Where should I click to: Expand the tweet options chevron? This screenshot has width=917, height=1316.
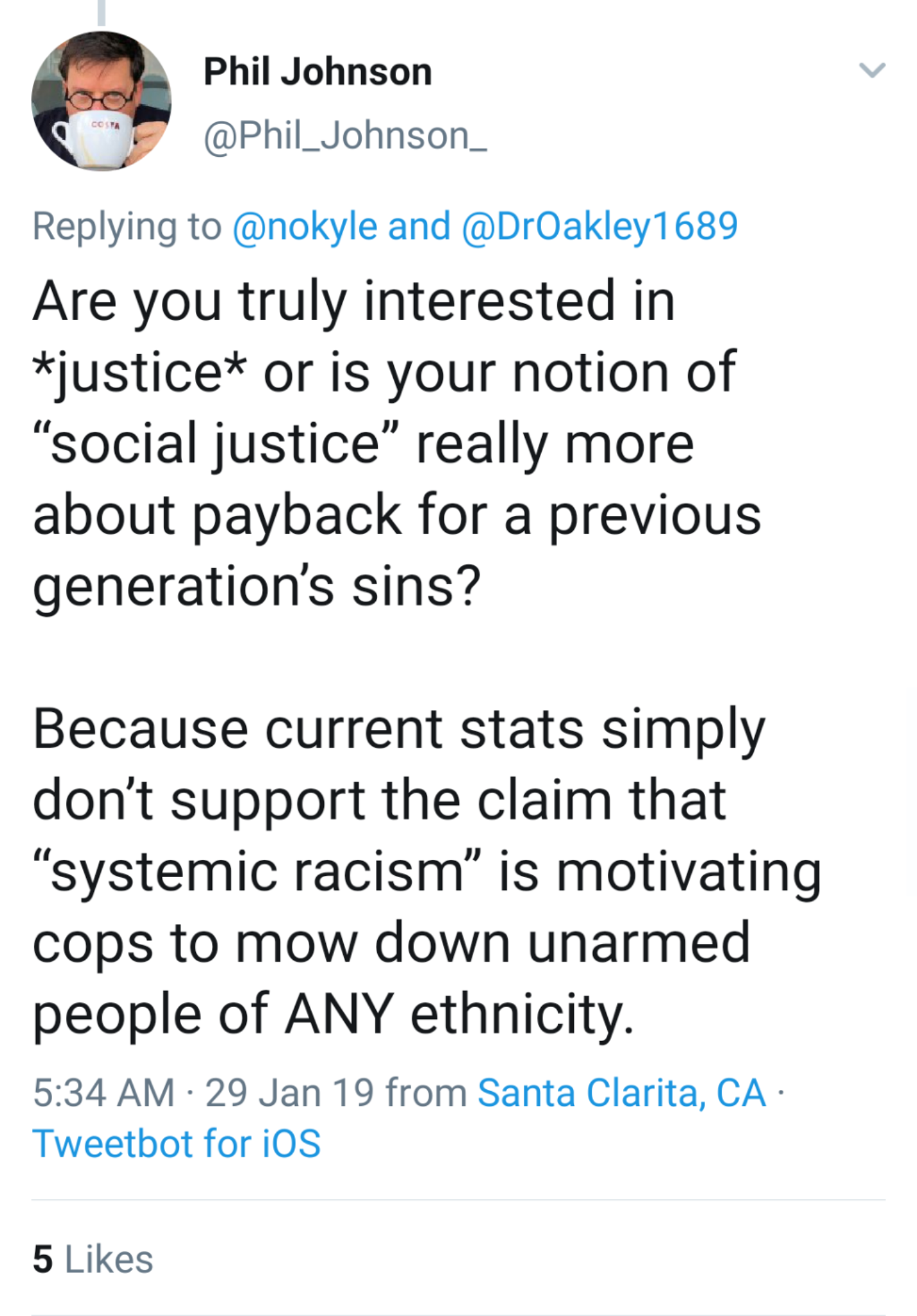point(872,70)
